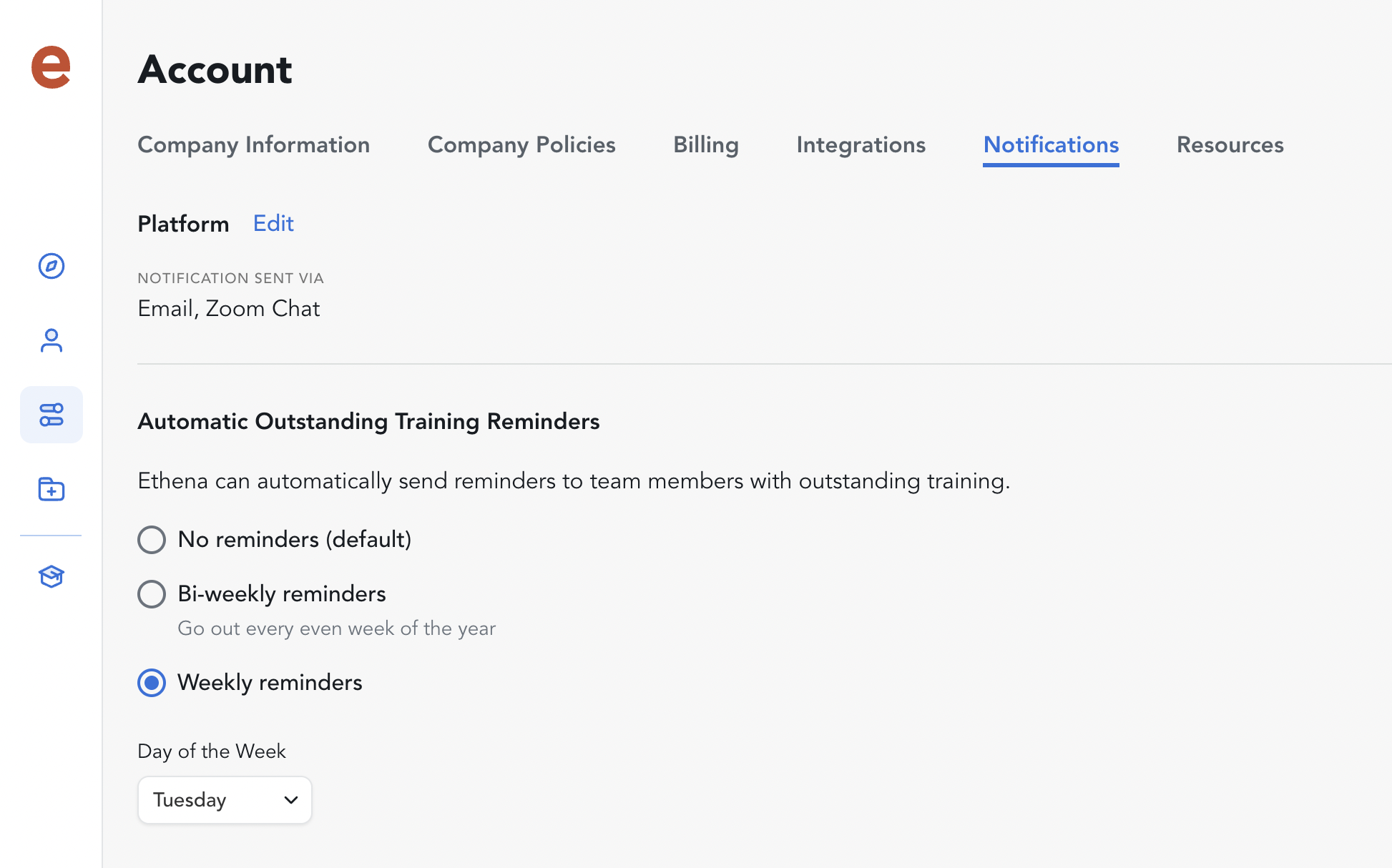Screen dimensions: 1392x868
Task: Select No reminders (default) radio button
Action: click(152, 540)
